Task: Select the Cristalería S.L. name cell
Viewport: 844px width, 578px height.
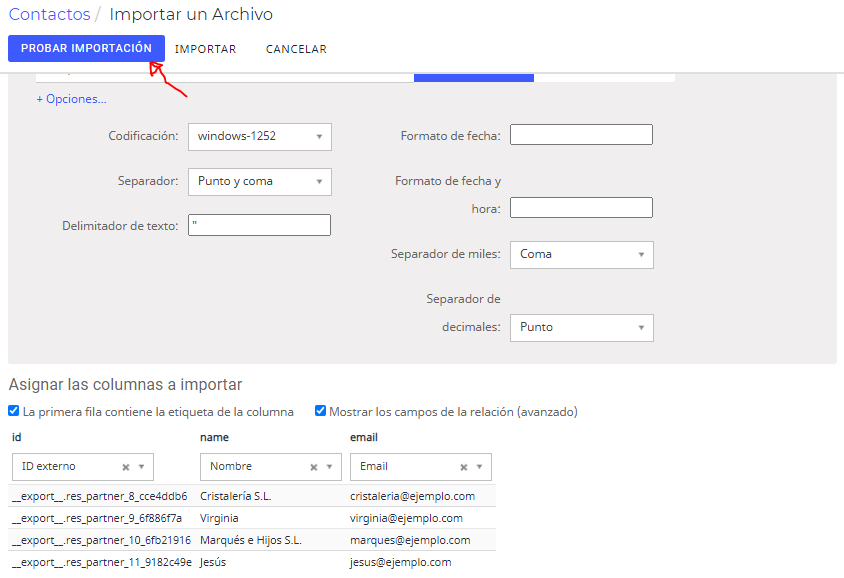Action: coord(236,496)
